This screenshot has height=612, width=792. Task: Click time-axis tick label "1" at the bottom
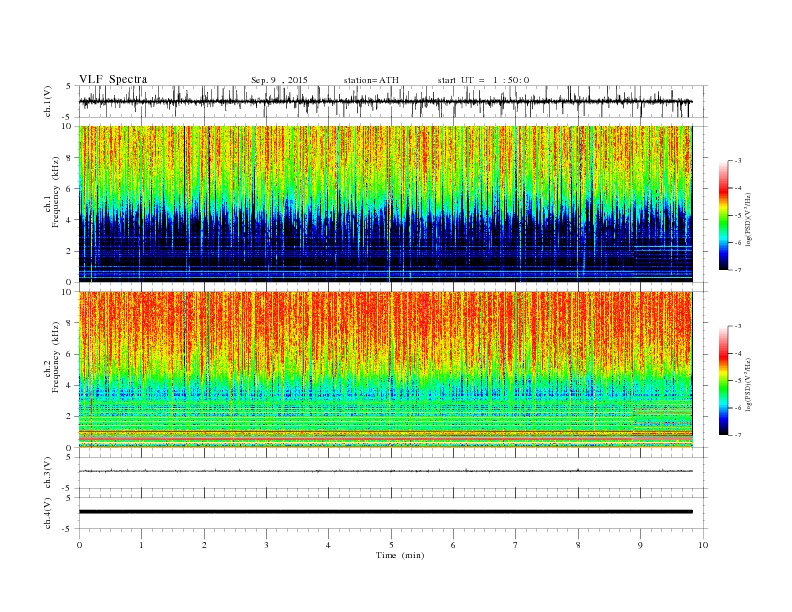click(141, 545)
